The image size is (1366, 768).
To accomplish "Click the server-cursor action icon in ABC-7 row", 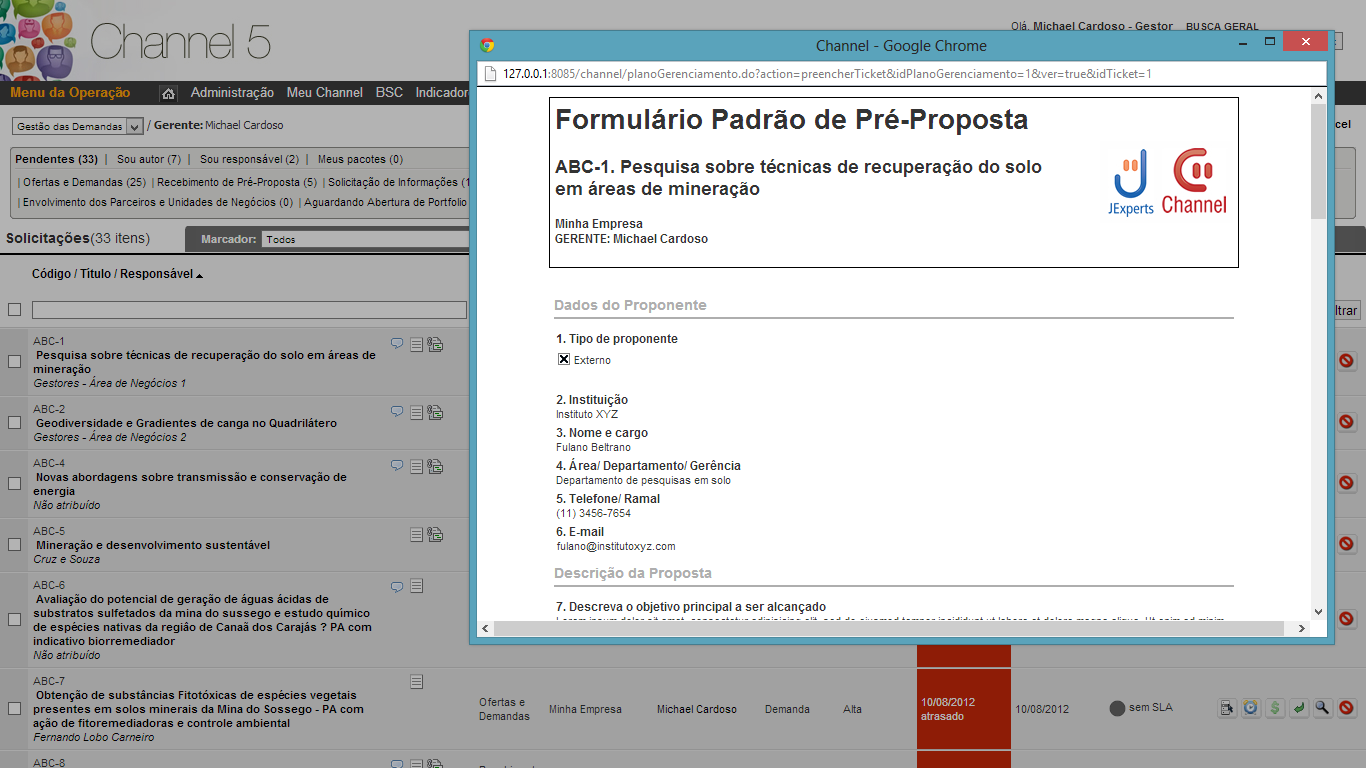I will (x=1228, y=708).
